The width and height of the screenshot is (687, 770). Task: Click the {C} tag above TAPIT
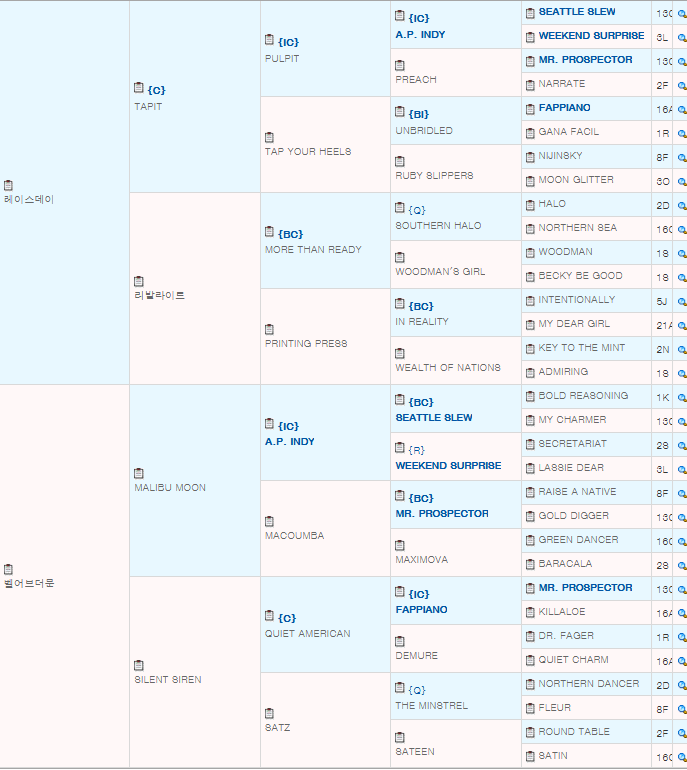pos(157,90)
